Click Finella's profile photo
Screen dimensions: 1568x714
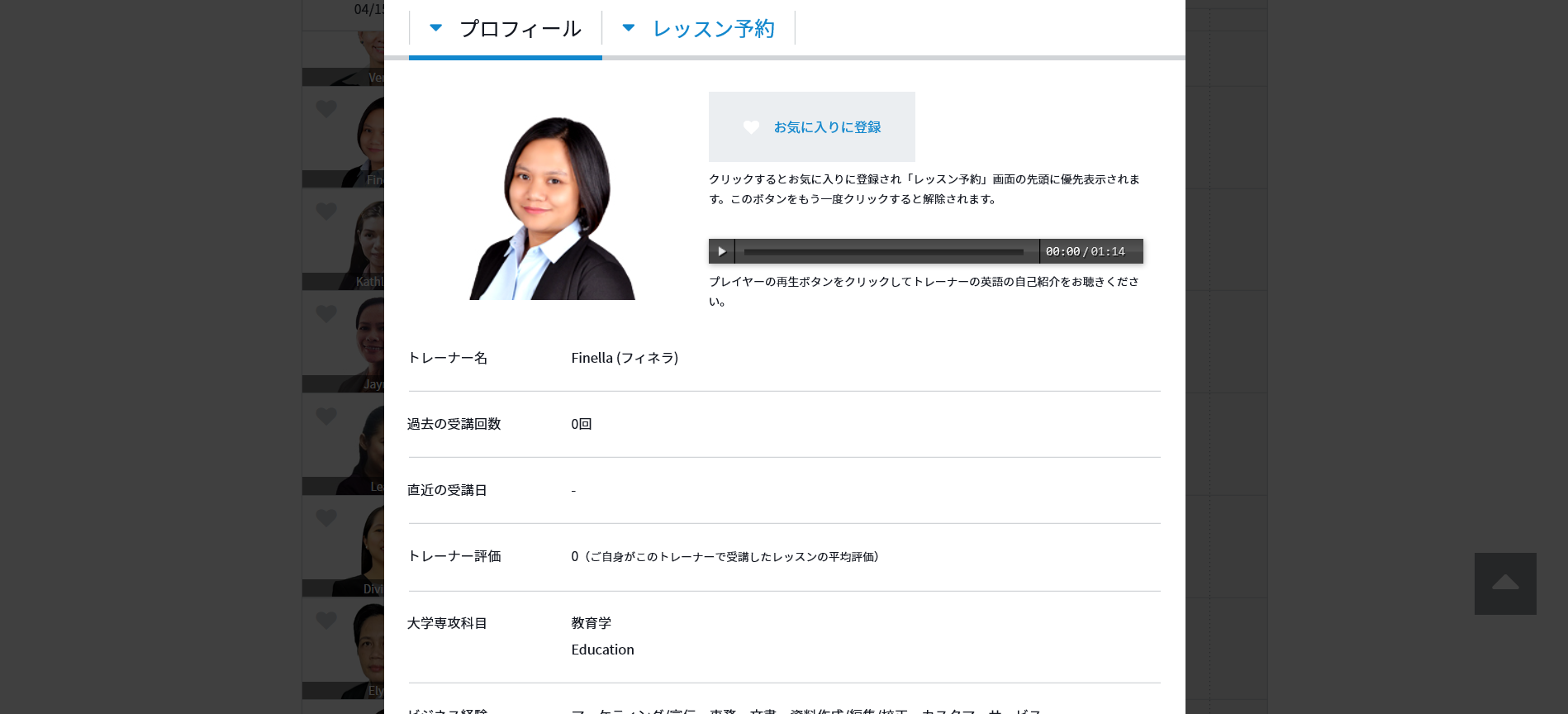(x=552, y=208)
